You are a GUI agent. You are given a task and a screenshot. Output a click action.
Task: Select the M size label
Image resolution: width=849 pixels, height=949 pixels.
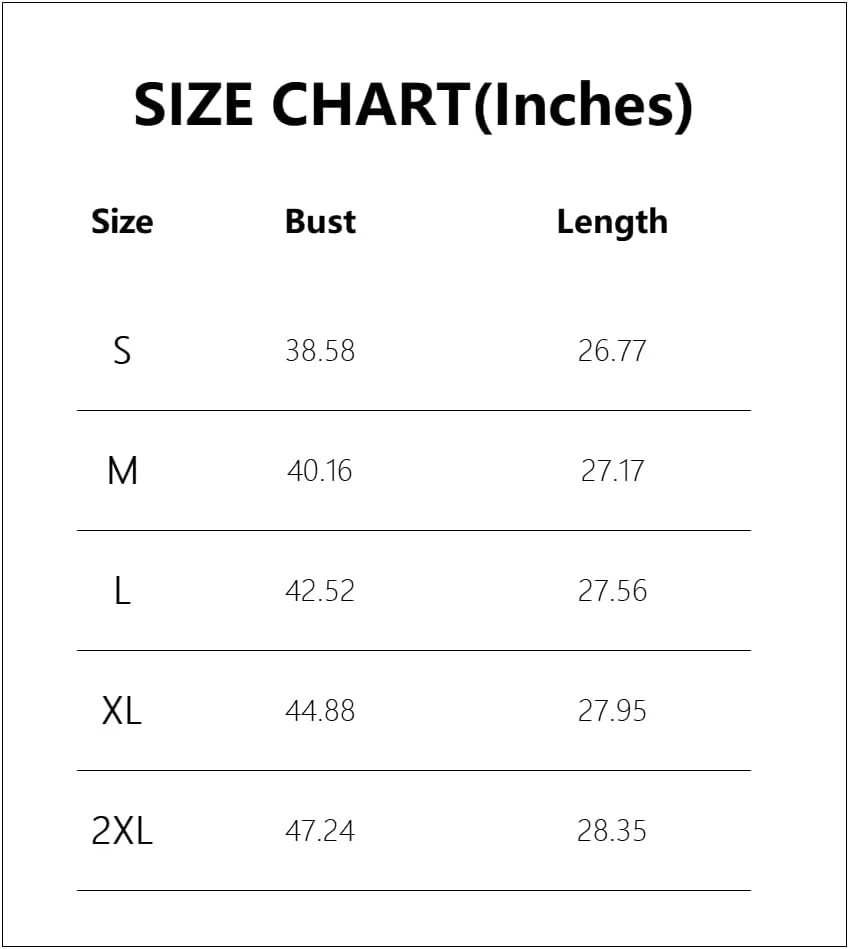(122, 470)
